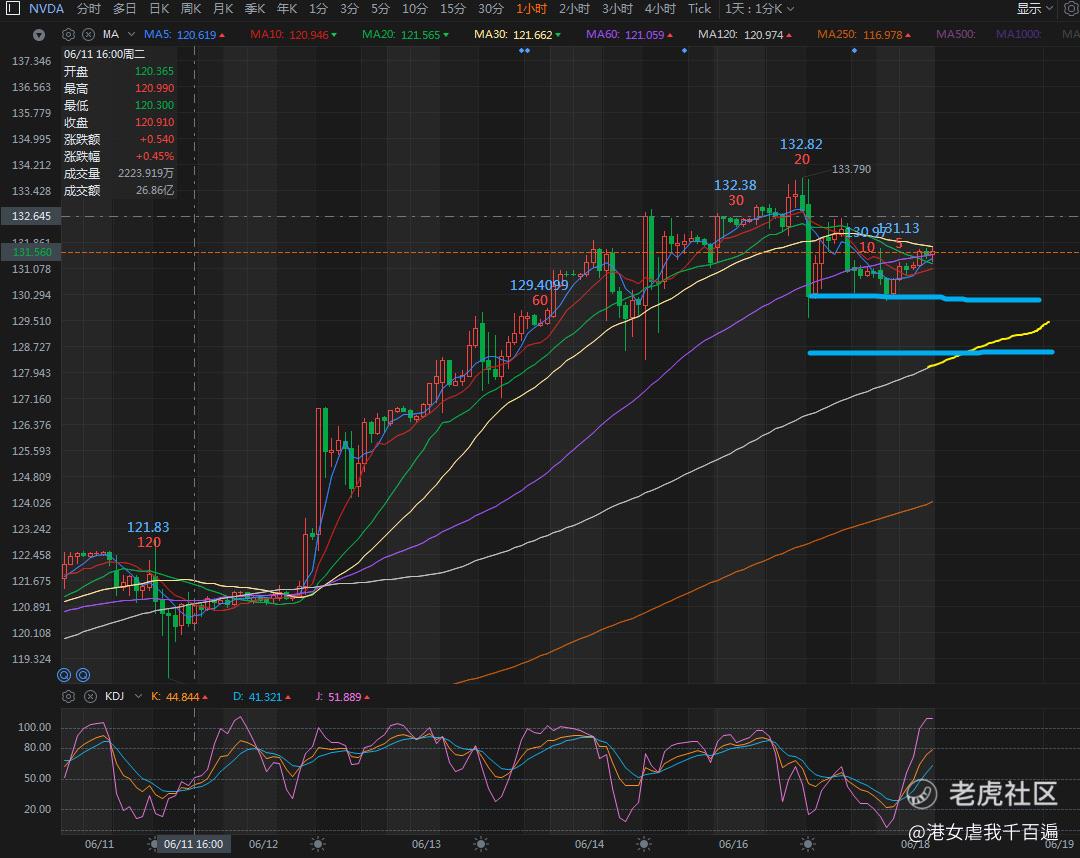The width and height of the screenshot is (1080, 858).
Task: Select the 4小时 timeframe tab
Action: click(x=660, y=9)
